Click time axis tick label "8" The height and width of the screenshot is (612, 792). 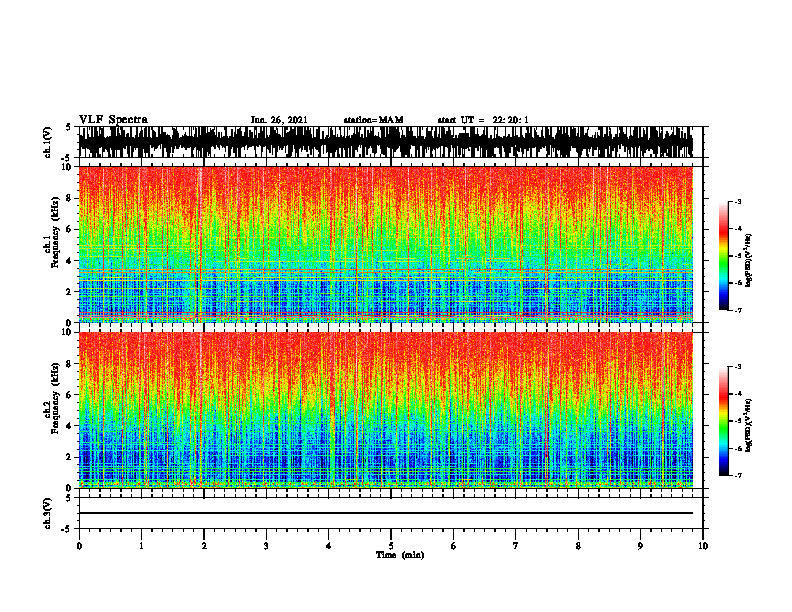(578, 546)
